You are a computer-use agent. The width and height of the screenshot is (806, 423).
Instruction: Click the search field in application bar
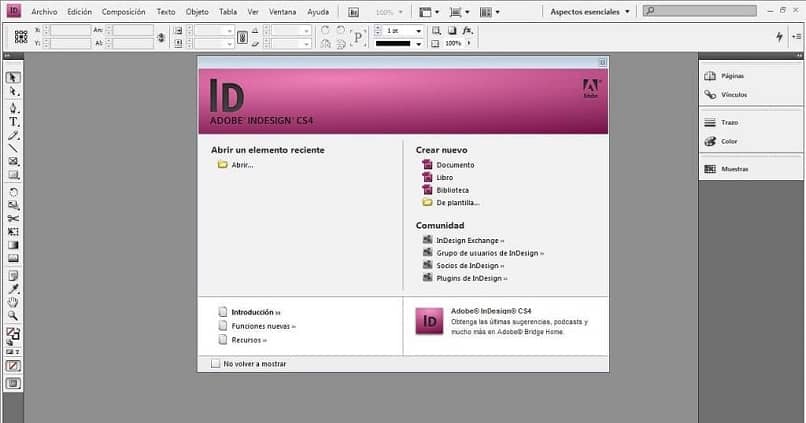pos(700,10)
